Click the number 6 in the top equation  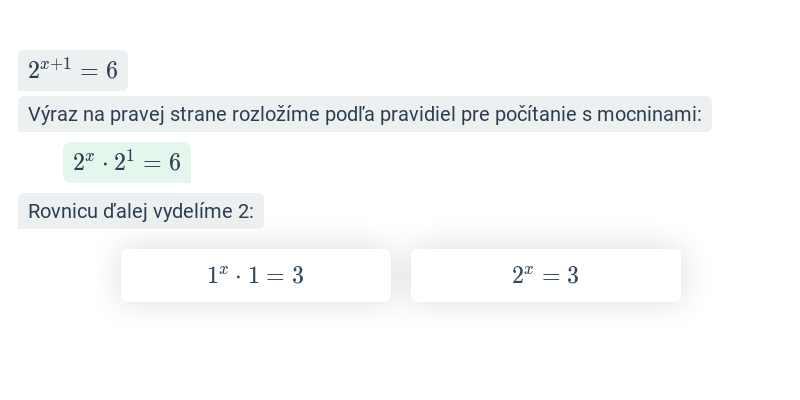point(112,70)
